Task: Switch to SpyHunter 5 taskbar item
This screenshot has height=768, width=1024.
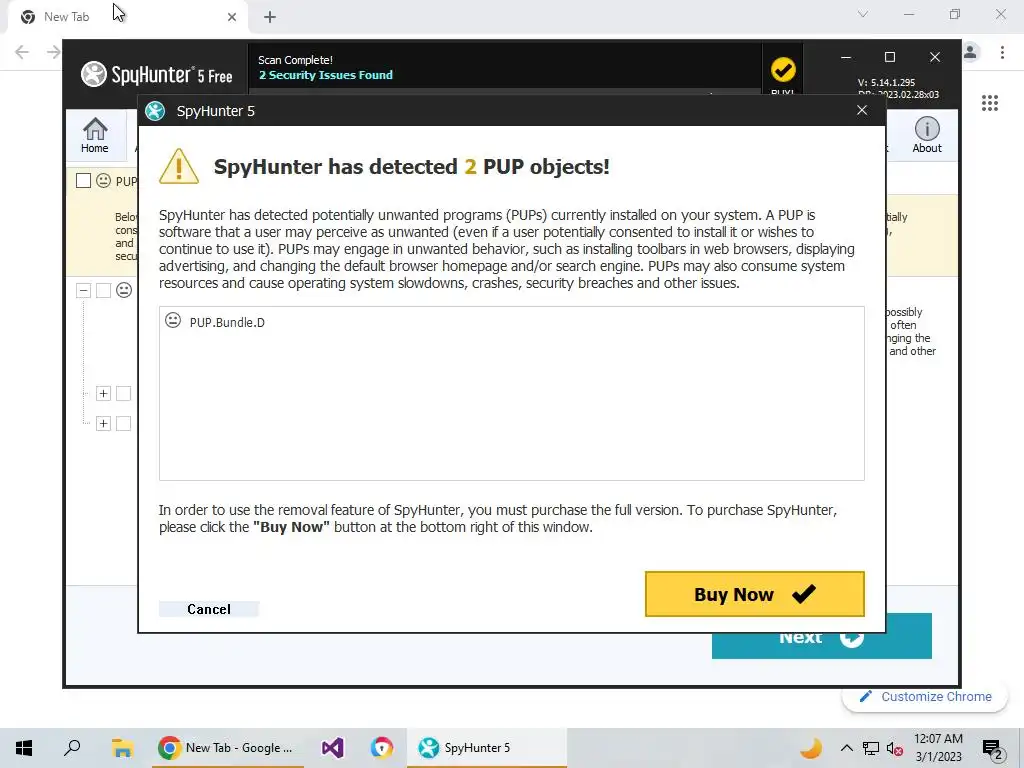Action: click(487, 748)
